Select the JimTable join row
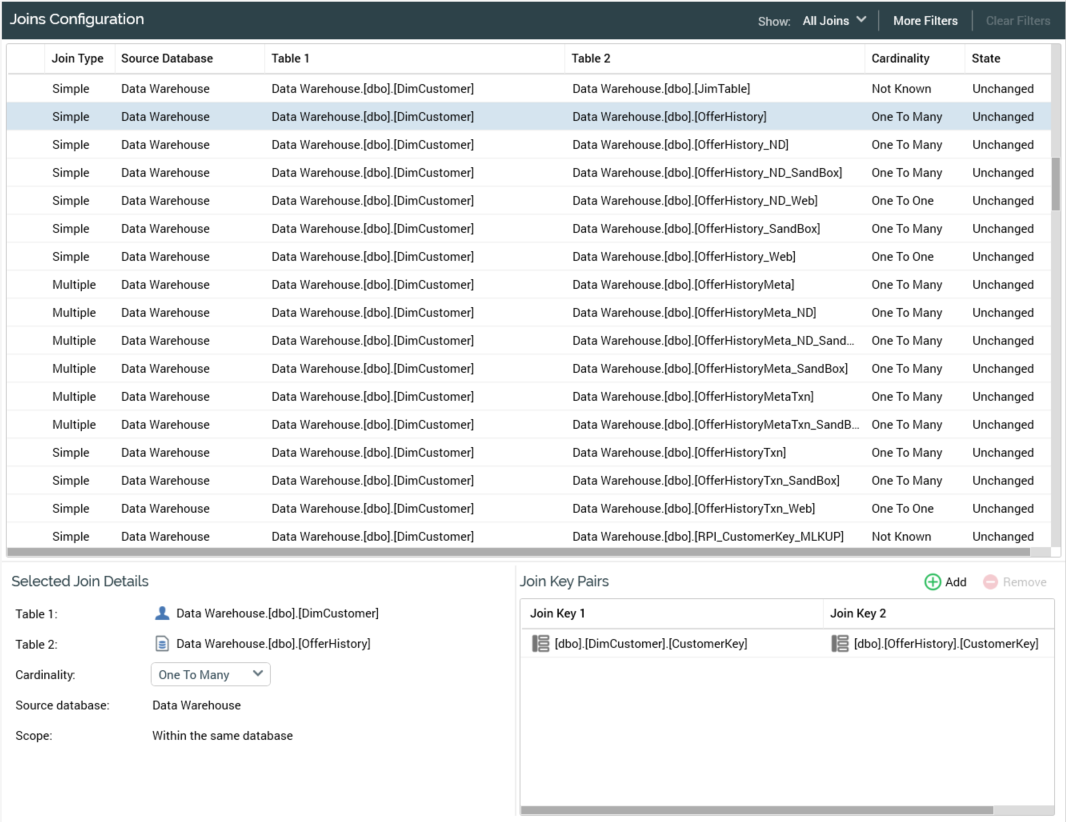This screenshot has width=1066, height=822. (x=660, y=89)
